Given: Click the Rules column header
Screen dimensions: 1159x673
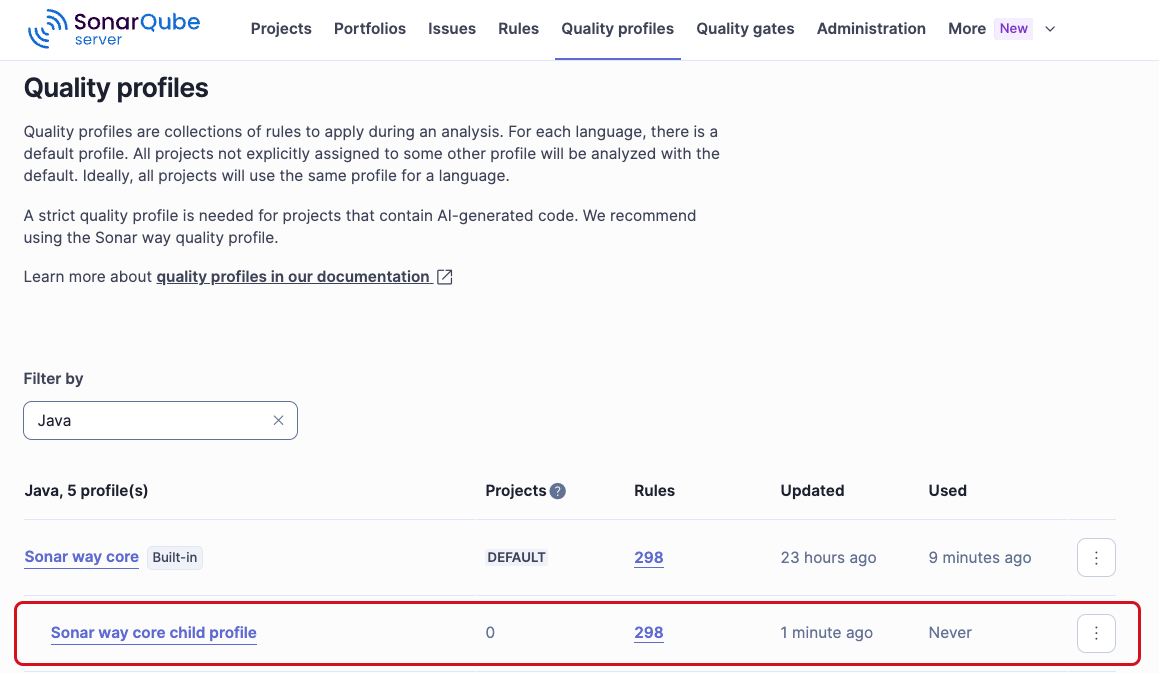Looking at the screenshot, I should pyautogui.click(x=654, y=491).
